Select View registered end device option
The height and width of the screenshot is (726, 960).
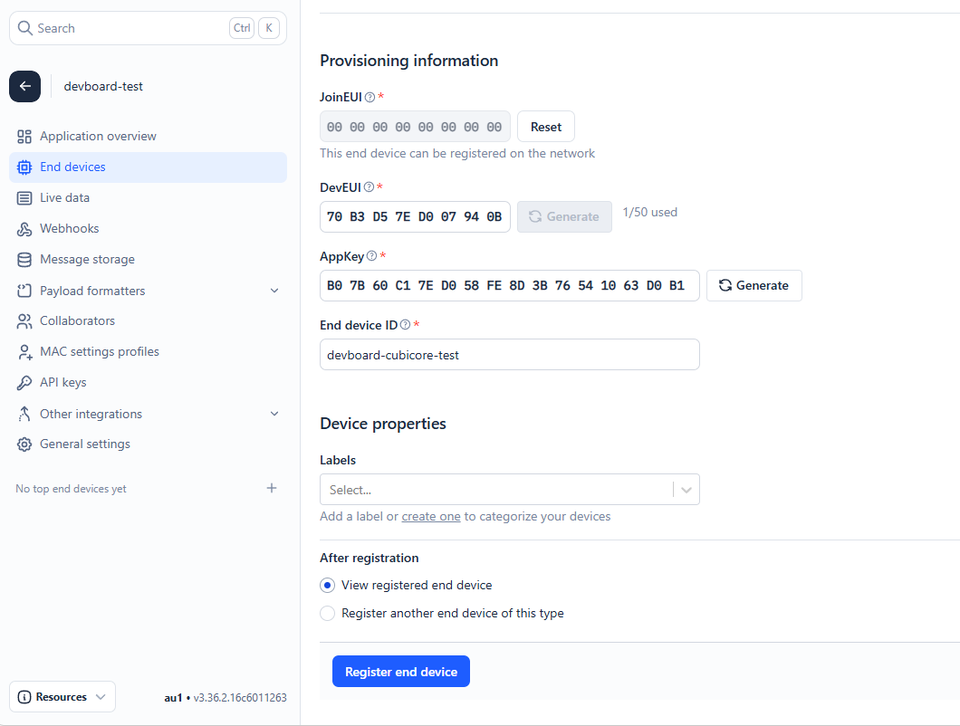click(328, 585)
